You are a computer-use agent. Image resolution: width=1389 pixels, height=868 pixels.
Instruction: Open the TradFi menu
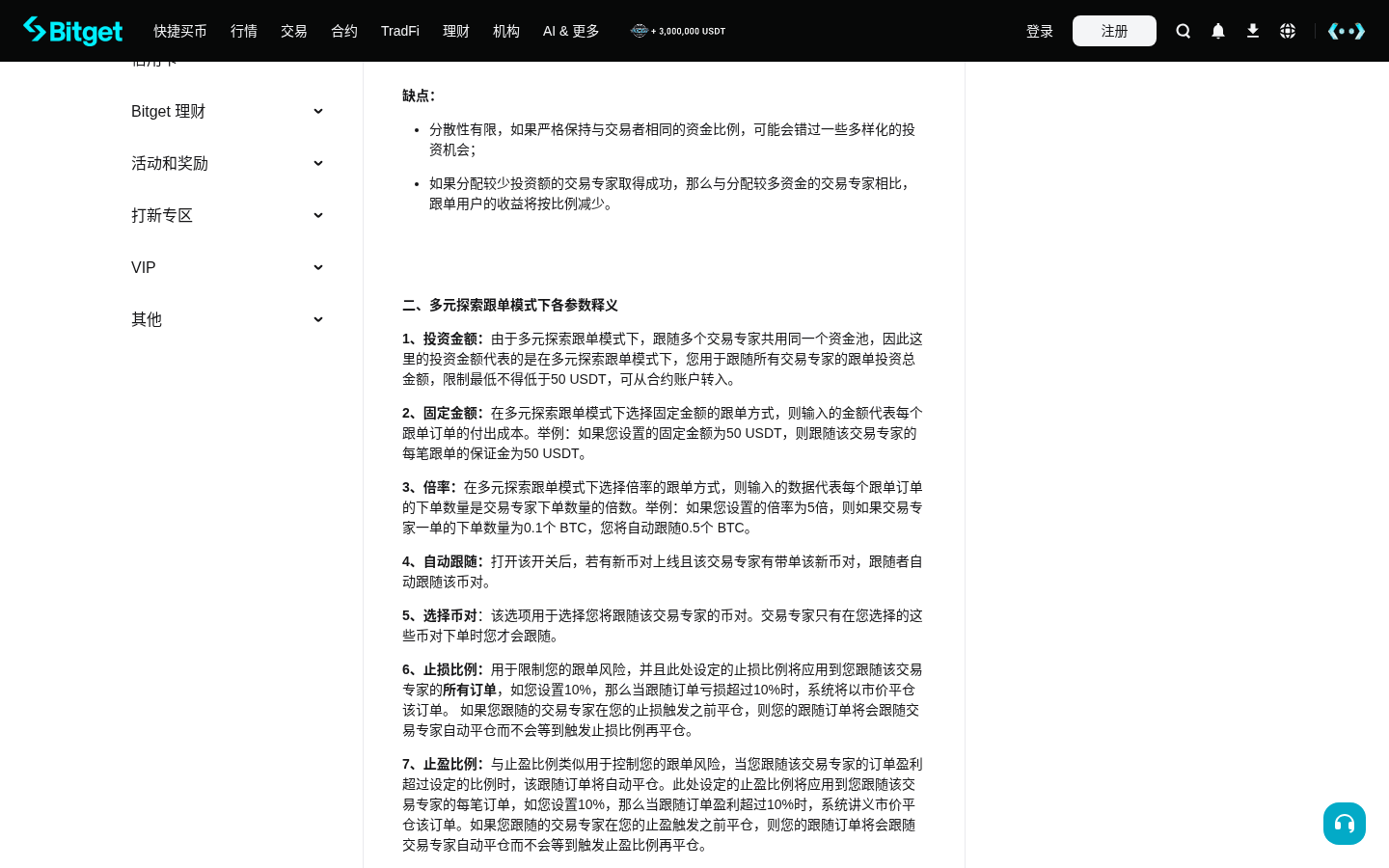(x=400, y=31)
